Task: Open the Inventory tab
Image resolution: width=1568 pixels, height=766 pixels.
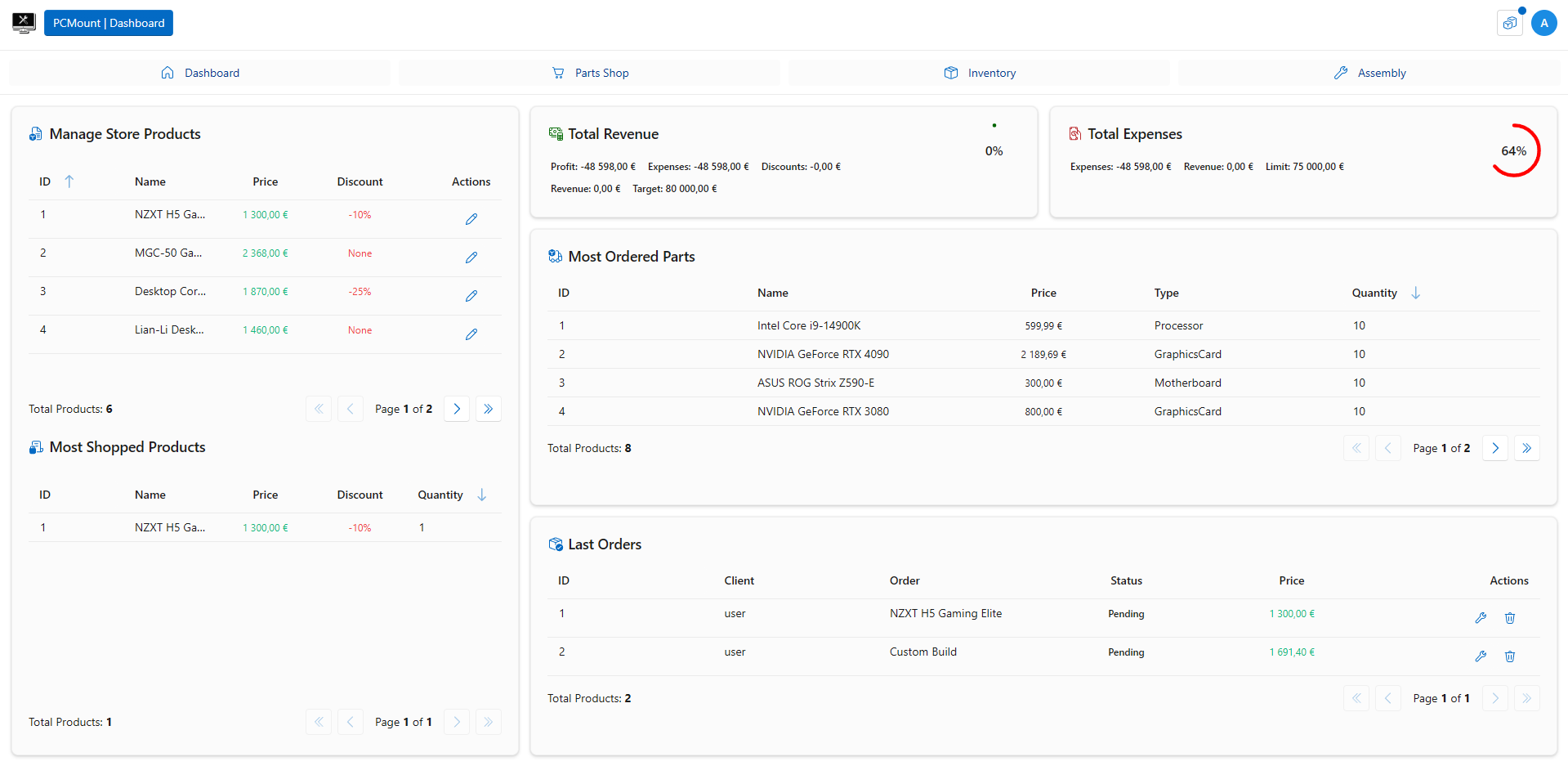Action: [980, 73]
